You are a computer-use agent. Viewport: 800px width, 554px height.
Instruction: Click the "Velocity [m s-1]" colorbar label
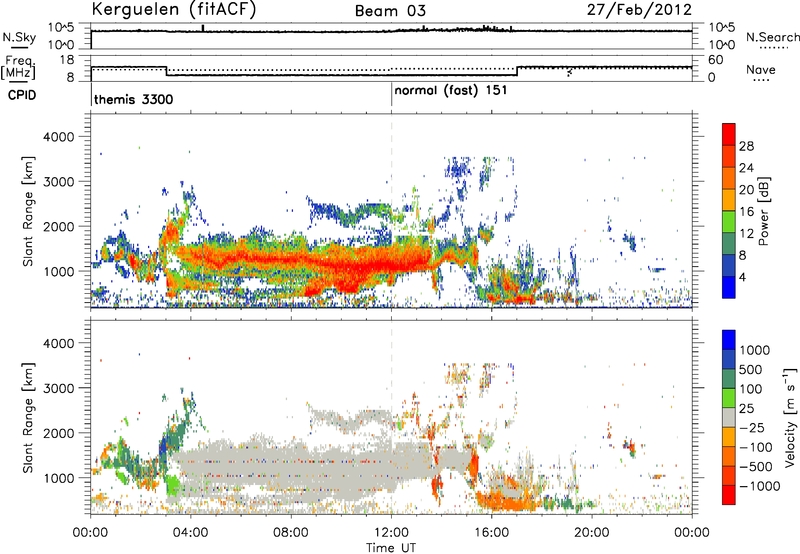pos(790,417)
